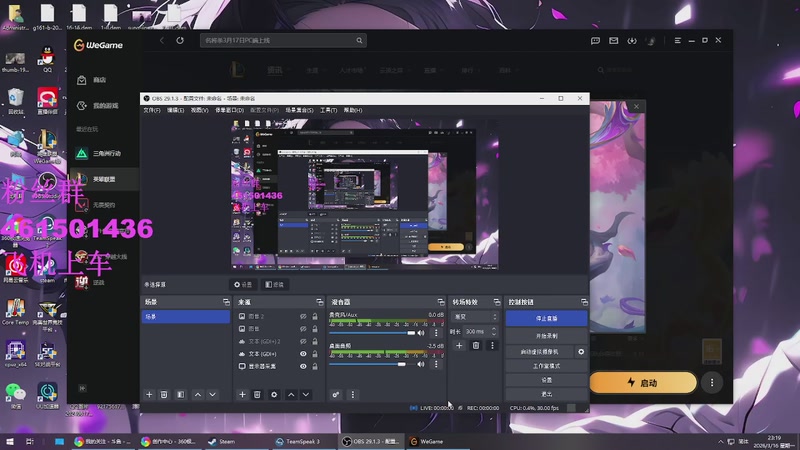Add a transition with the plus icon
Image resolution: width=800 pixels, height=450 pixels.
(x=459, y=345)
